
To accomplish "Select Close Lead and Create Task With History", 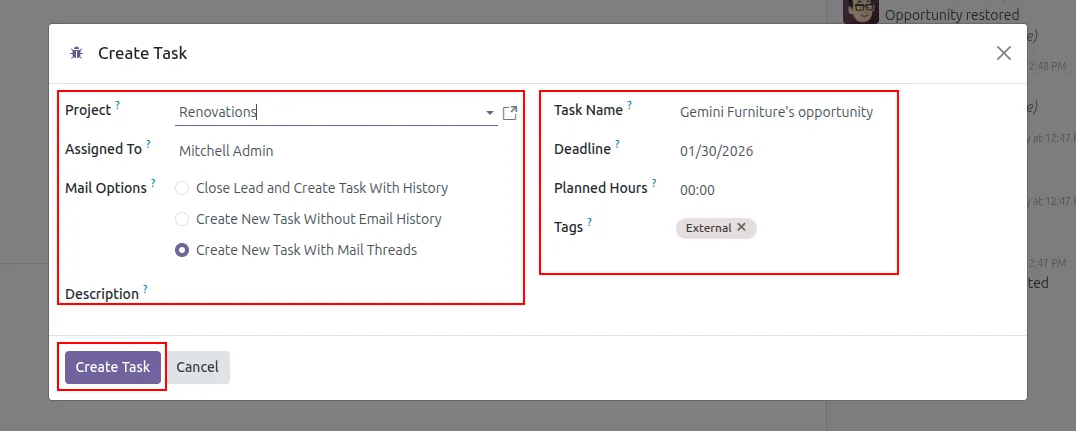I will click(182, 188).
